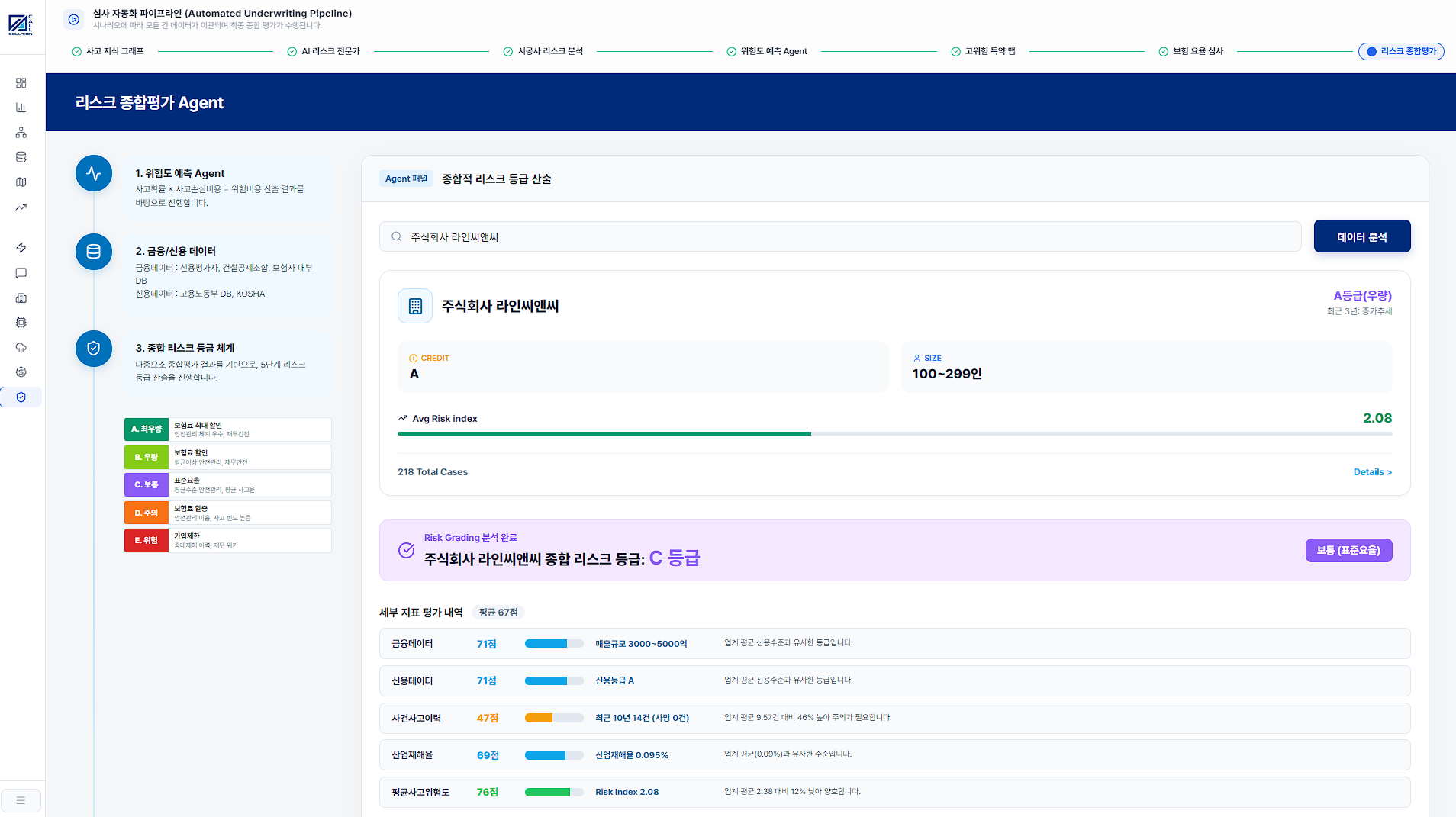Click the pulse icon for 위험도 예측 Agent

tap(94, 173)
